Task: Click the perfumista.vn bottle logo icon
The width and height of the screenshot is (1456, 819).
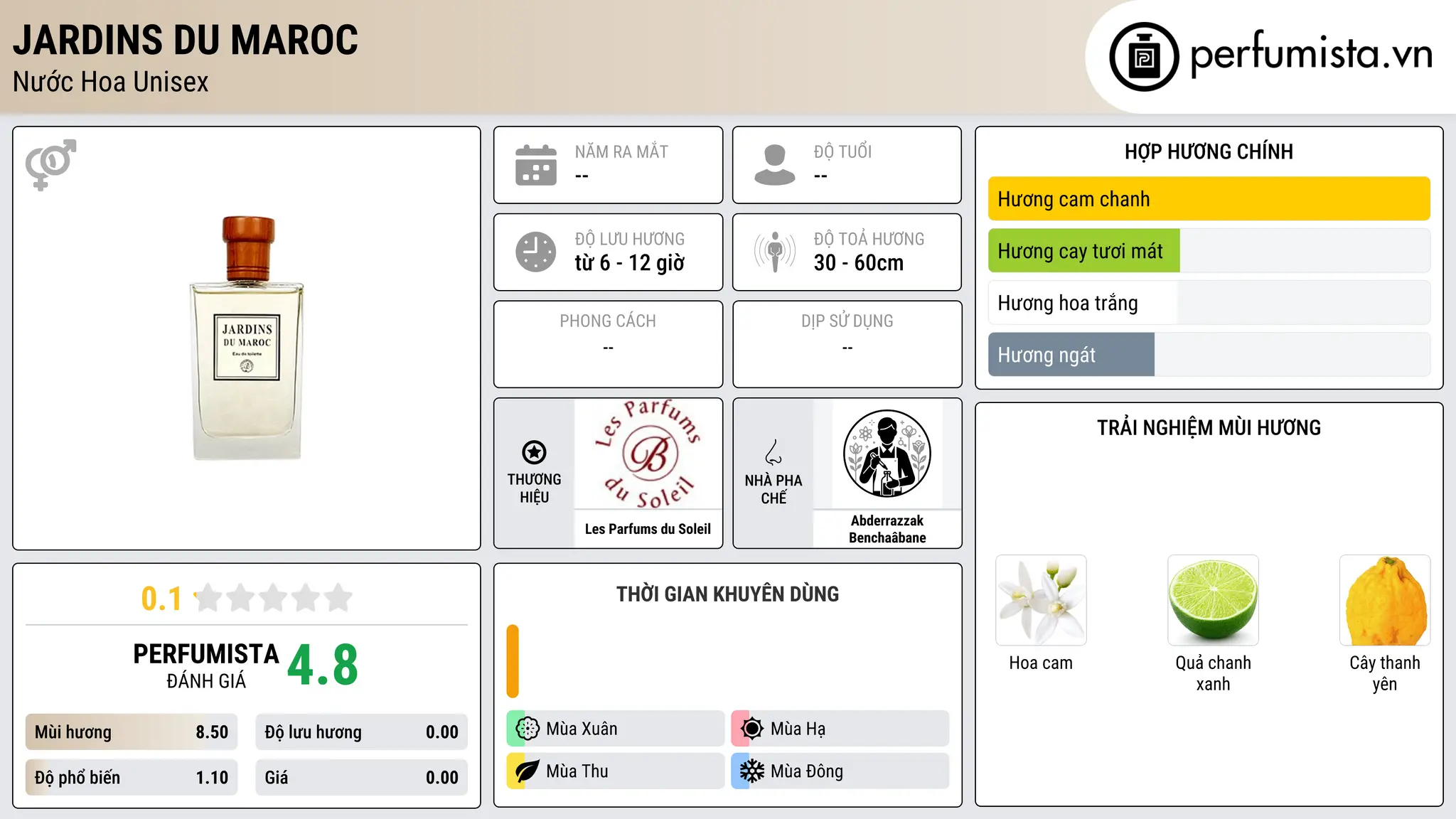Action: tap(1144, 57)
